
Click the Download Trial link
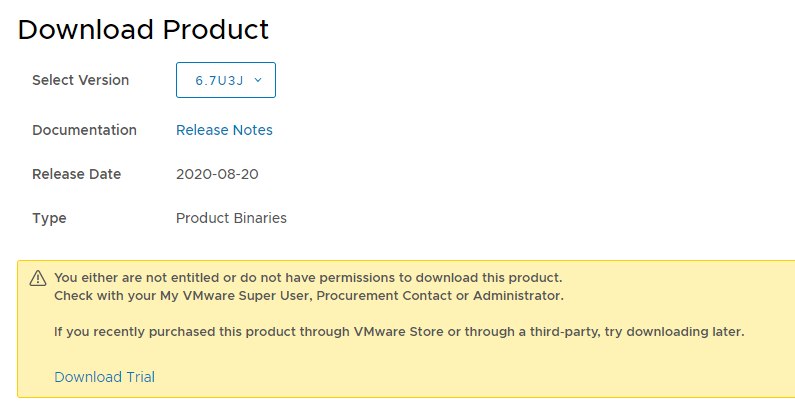(x=104, y=377)
